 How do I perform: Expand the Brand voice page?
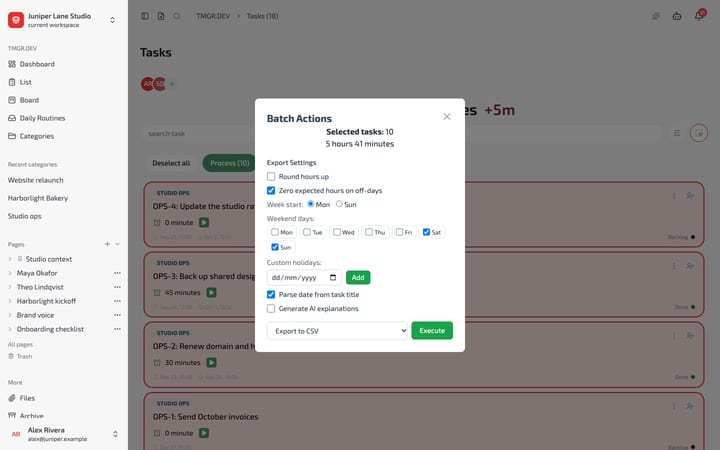pyautogui.click(x=10, y=315)
